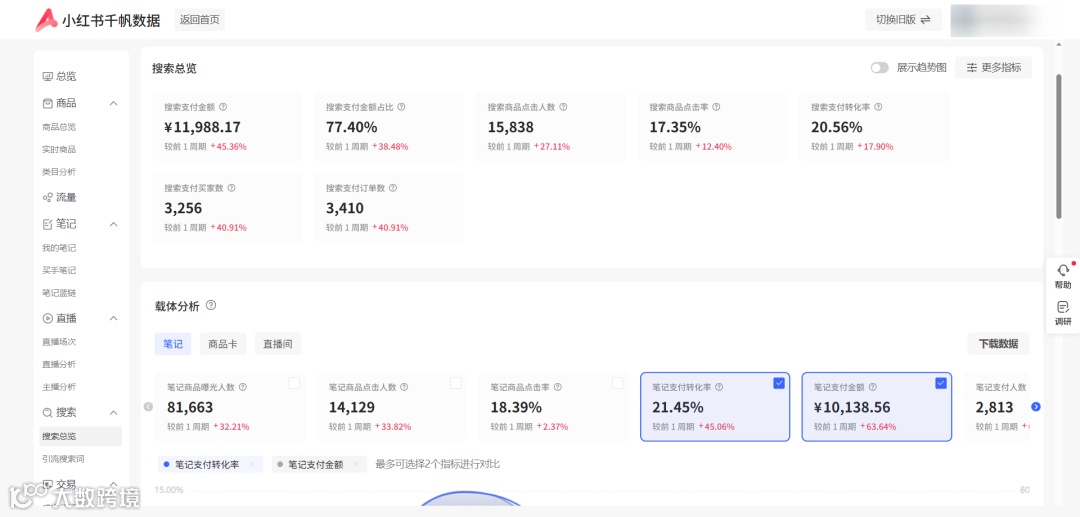Switch to the 直播间 carrier tab

[x=278, y=344]
